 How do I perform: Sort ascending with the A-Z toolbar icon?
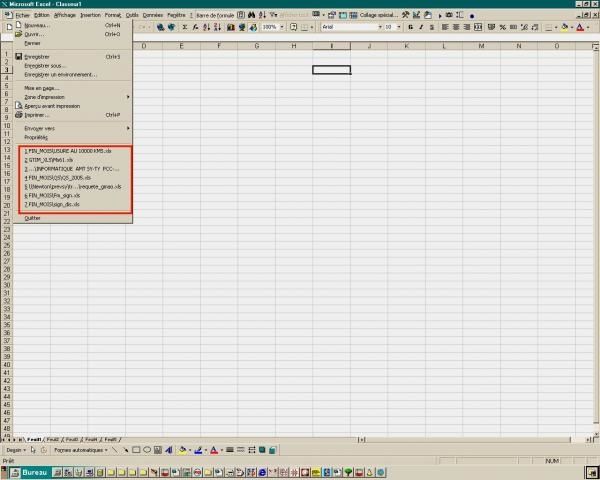coord(206,27)
